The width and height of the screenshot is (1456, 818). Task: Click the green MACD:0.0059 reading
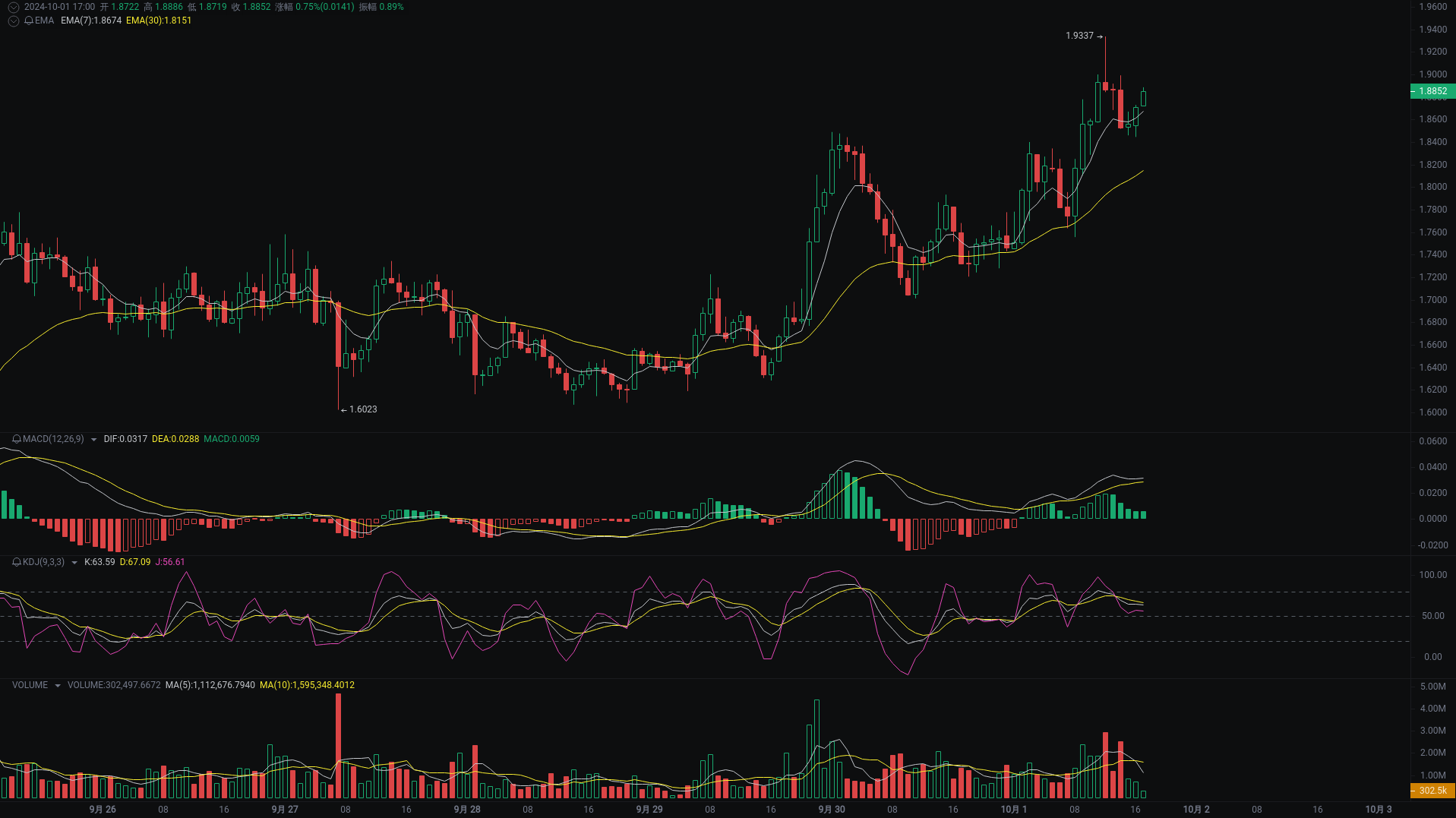[232, 439]
